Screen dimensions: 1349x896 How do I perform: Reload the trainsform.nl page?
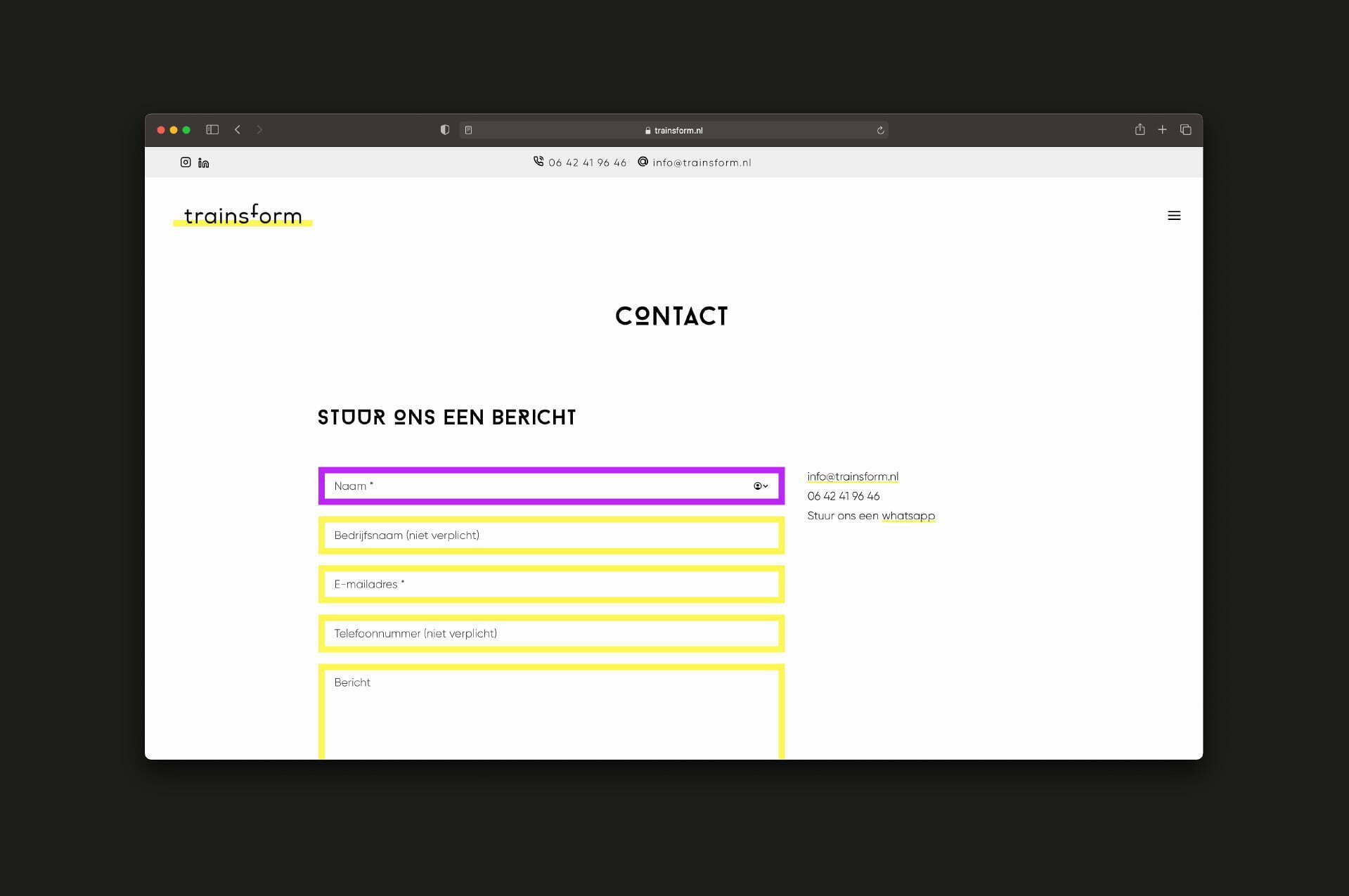tap(880, 130)
